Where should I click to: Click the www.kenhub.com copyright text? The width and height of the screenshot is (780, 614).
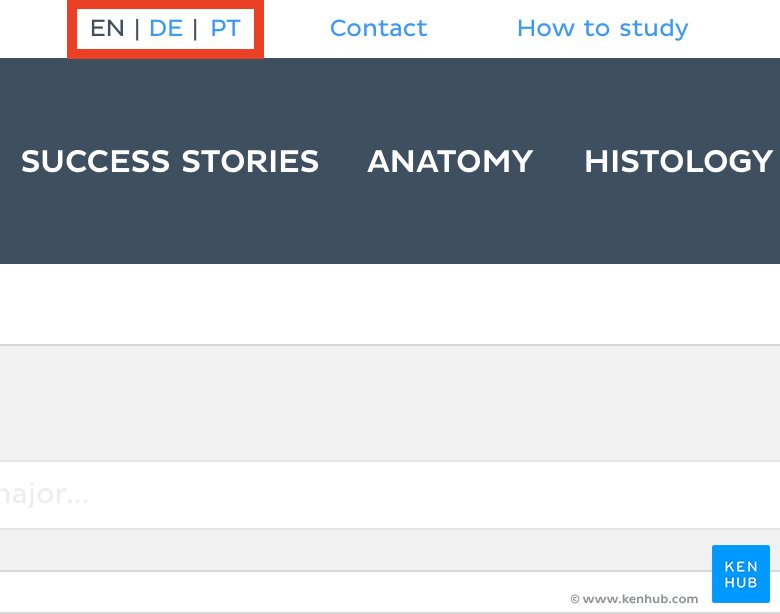click(x=640, y=599)
